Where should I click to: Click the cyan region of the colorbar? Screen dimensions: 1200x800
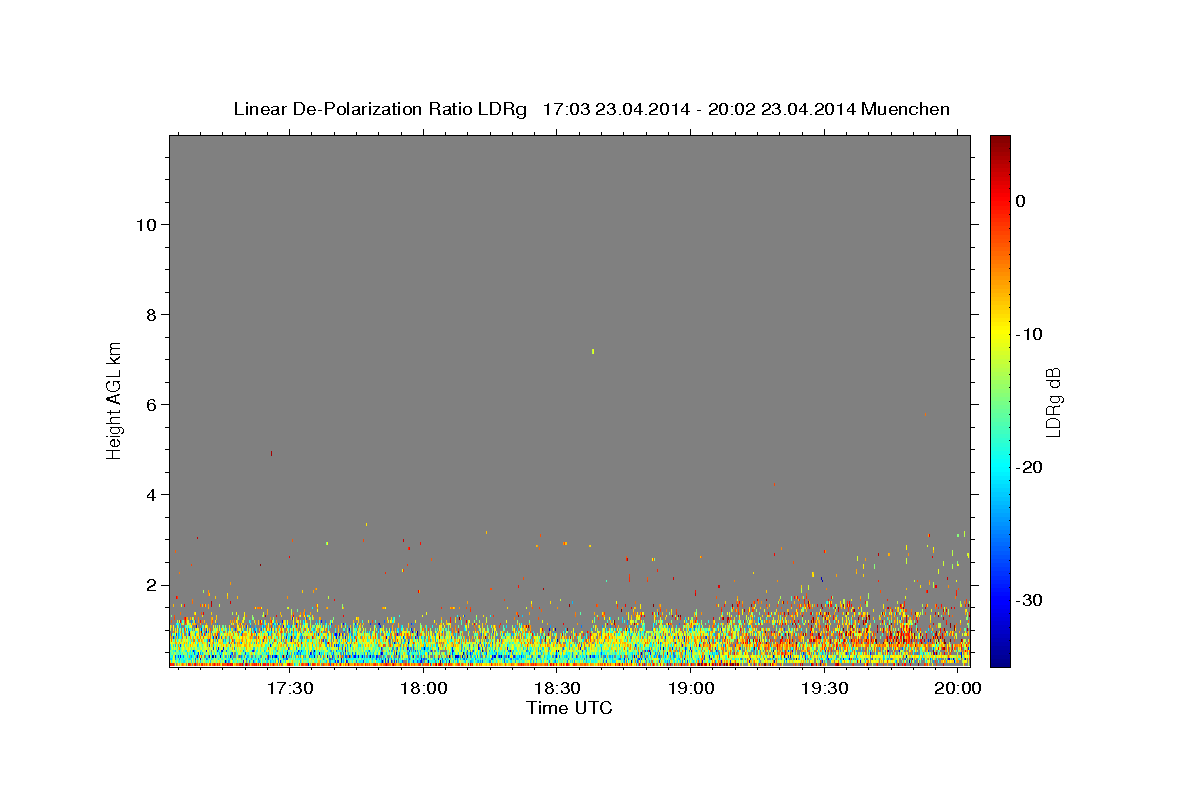[x=1000, y=467]
